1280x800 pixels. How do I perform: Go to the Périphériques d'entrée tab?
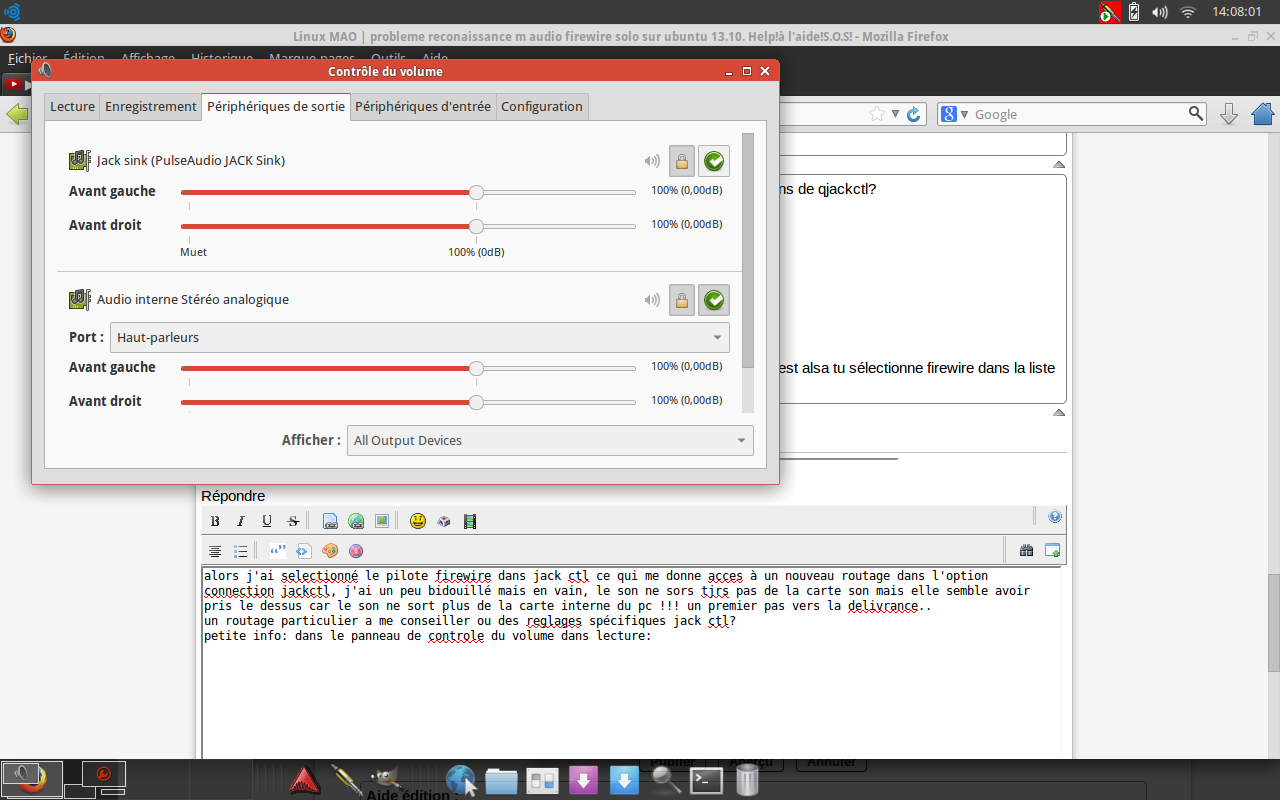point(423,107)
